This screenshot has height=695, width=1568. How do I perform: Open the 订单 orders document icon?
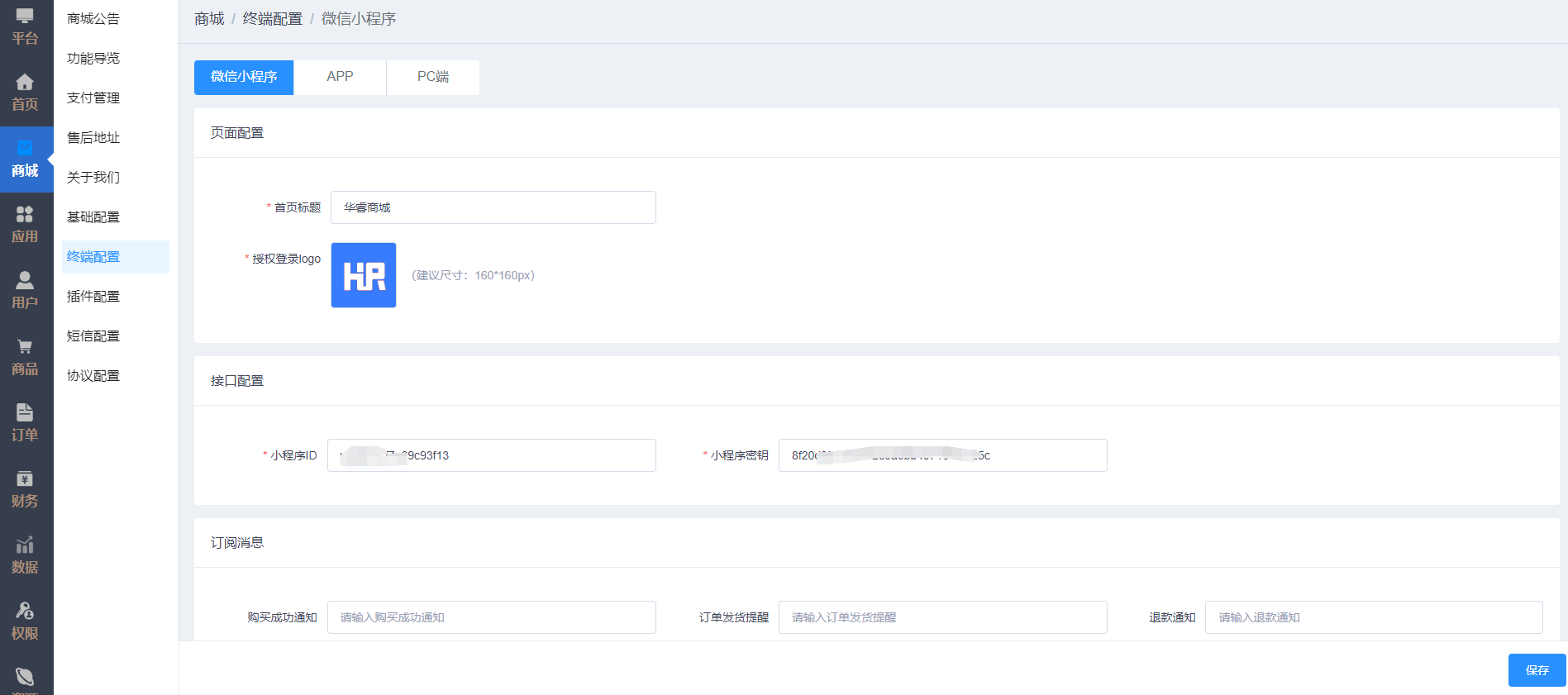tap(25, 413)
